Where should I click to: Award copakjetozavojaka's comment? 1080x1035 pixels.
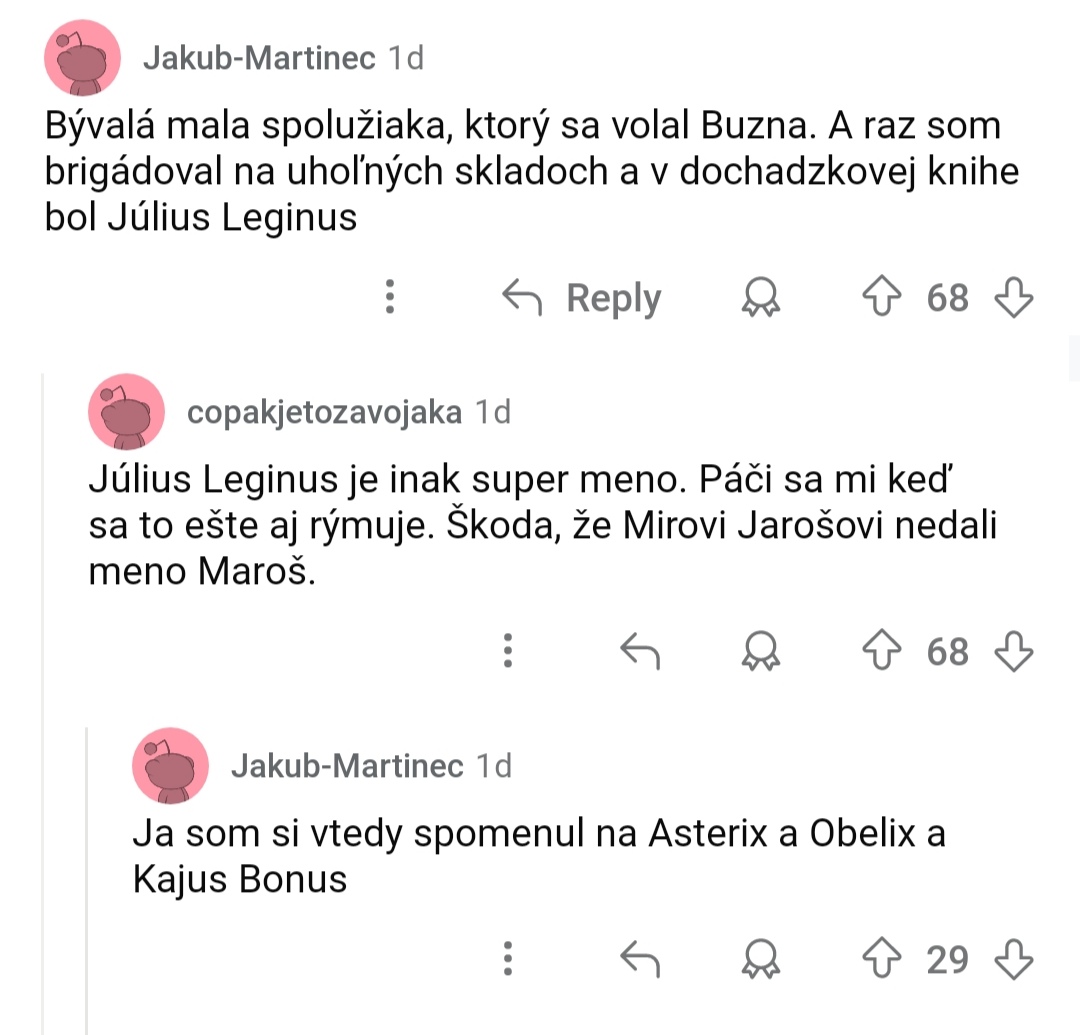(761, 652)
